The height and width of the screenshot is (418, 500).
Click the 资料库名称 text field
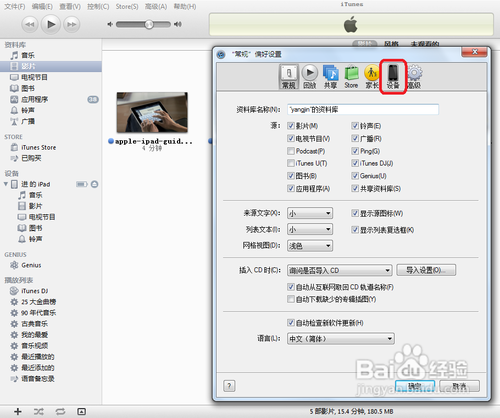tap(363, 110)
